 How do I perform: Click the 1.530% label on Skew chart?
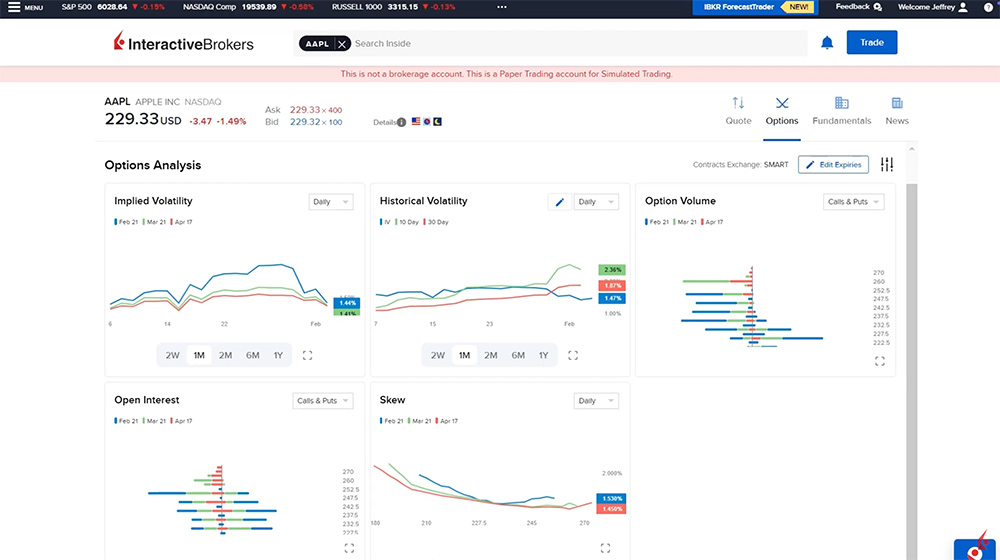click(612, 498)
